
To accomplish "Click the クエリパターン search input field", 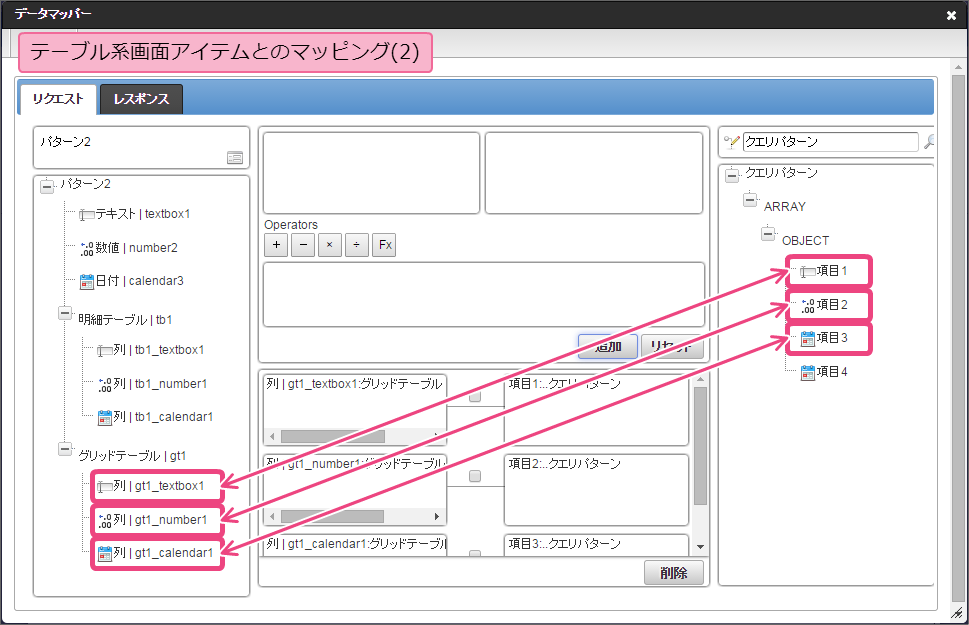I will [831, 142].
